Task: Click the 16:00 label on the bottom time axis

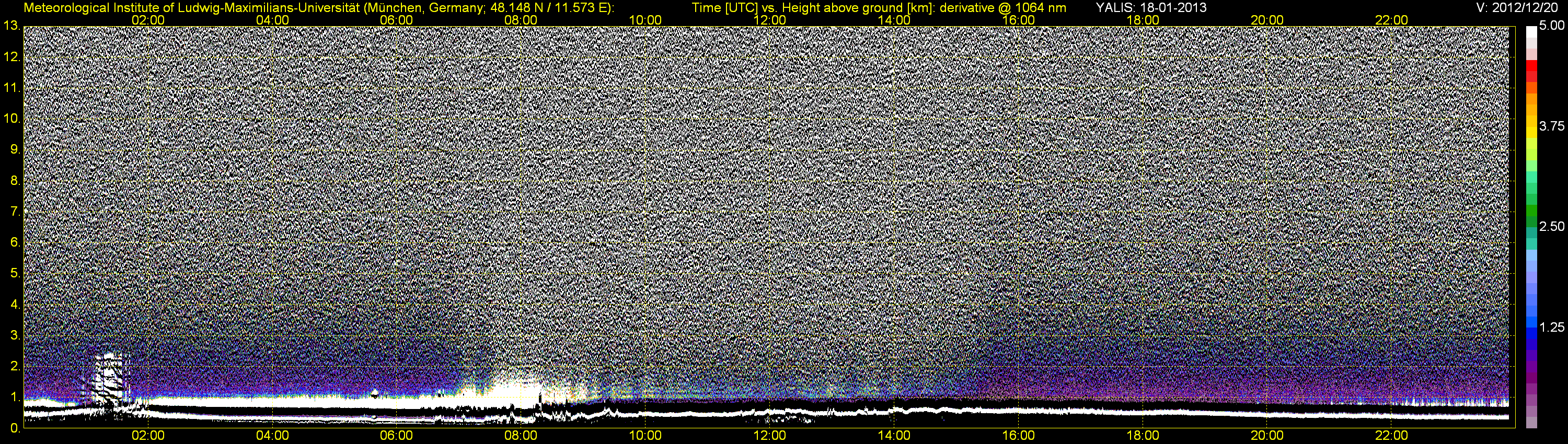Action: pyautogui.click(x=1018, y=436)
